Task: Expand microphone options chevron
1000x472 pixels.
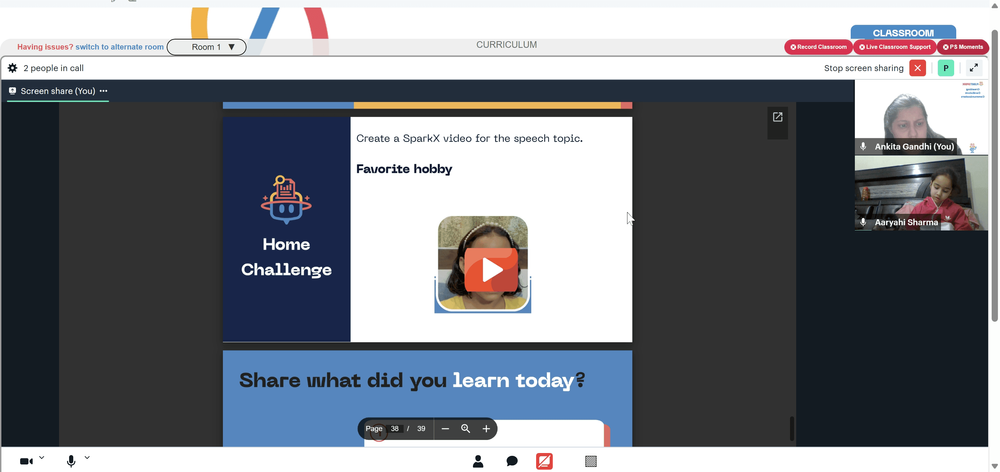Action: click(x=87, y=457)
